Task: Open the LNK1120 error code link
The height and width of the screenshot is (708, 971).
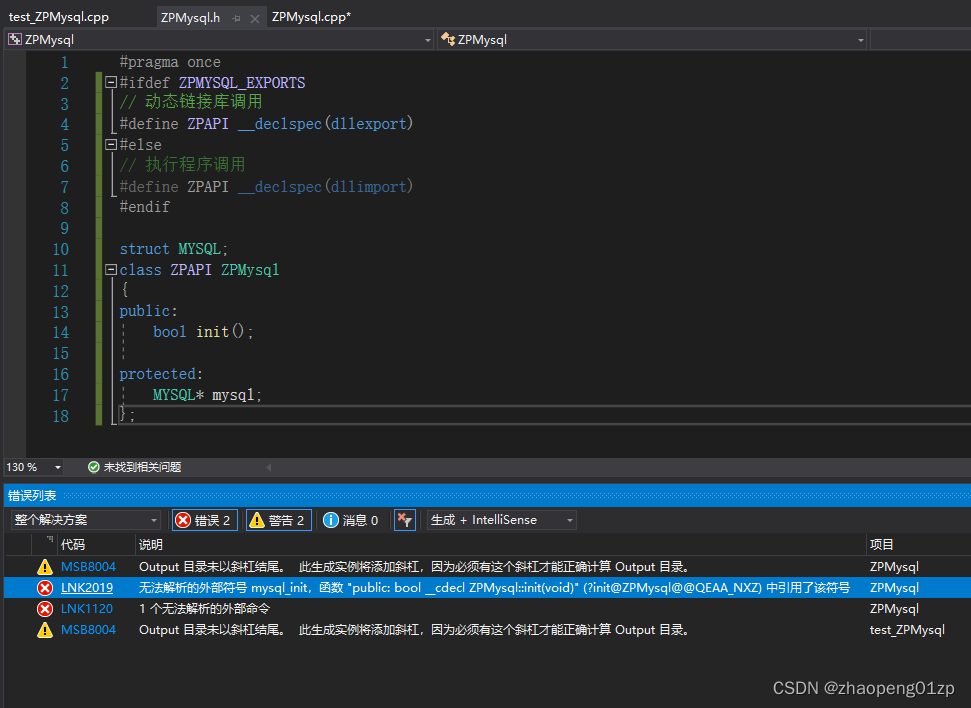Action: pyautogui.click(x=87, y=609)
